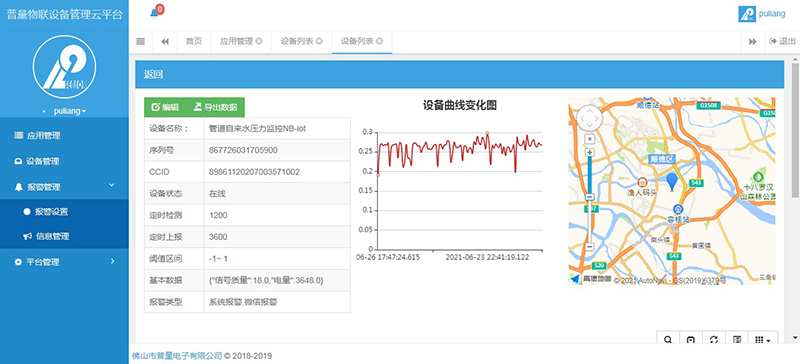Screen dimensions: 800x364
Task: Click the 导出数据 button
Action: (215, 107)
